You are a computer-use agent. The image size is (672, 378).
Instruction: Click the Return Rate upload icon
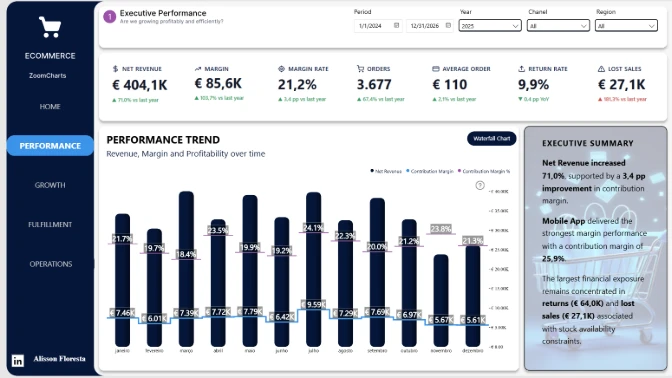pyautogui.click(x=522, y=69)
